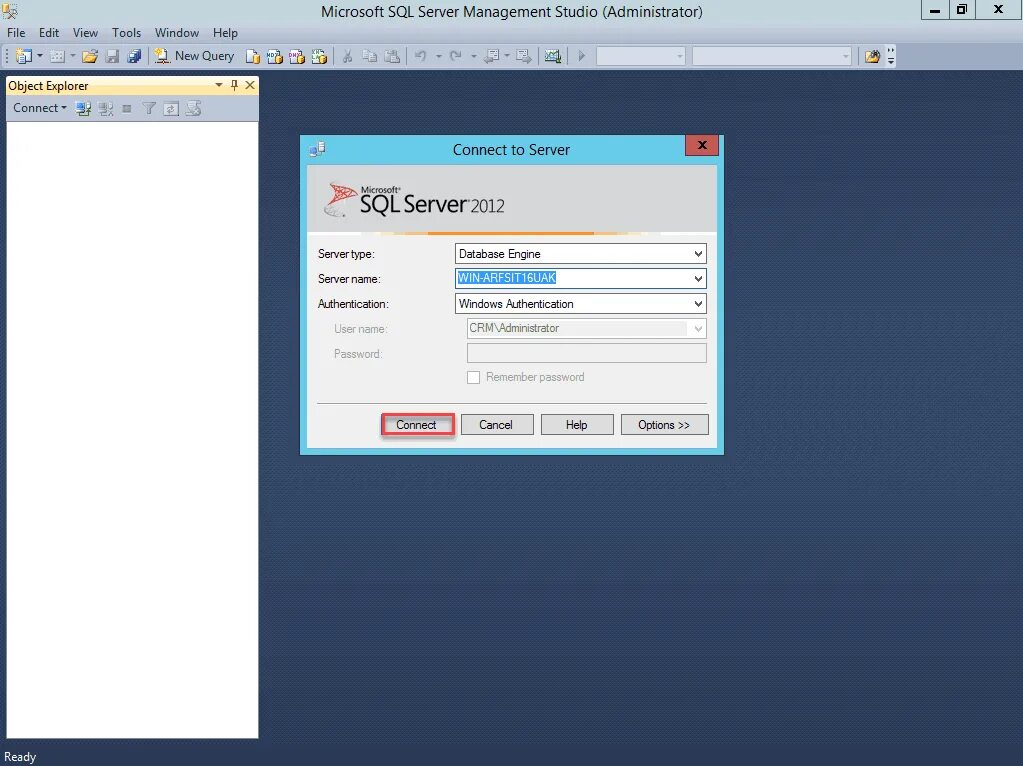Open an Analysis Services XMLA Query
This screenshot has height=766, width=1023.
point(319,56)
